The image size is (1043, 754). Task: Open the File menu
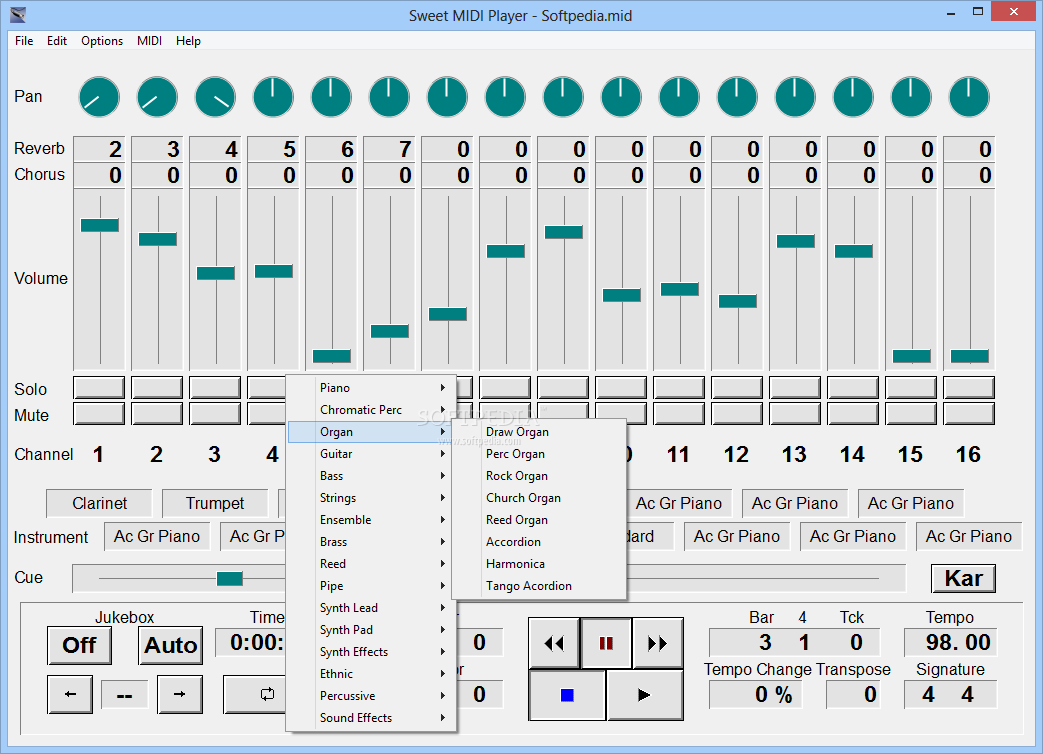(x=24, y=41)
